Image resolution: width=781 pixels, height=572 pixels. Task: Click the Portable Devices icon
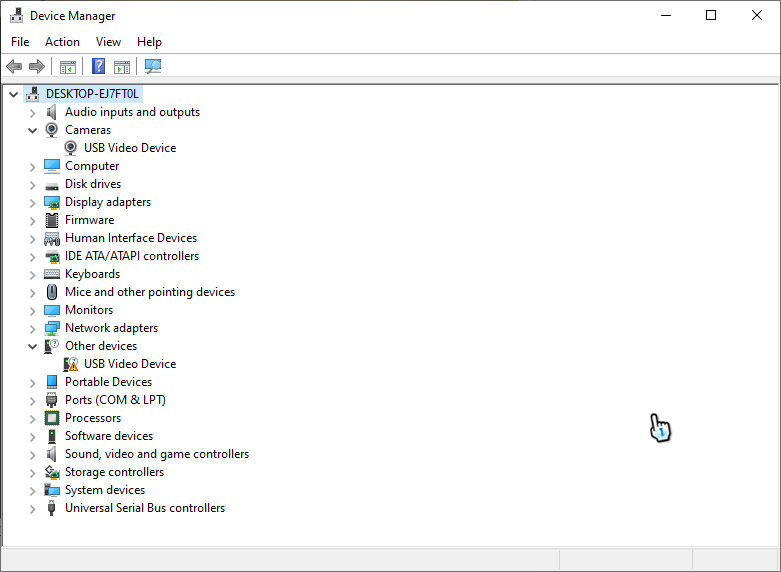pyautogui.click(x=52, y=382)
